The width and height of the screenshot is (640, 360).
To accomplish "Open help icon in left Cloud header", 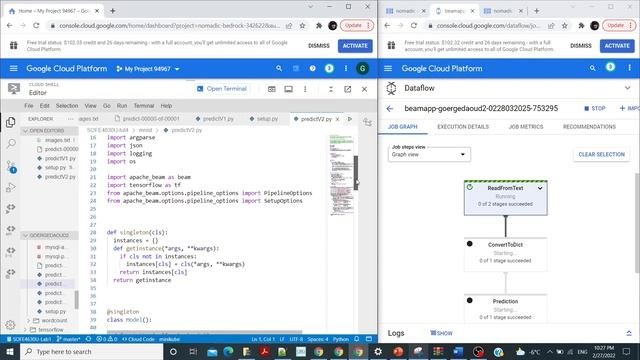I will tap(312, 69).
